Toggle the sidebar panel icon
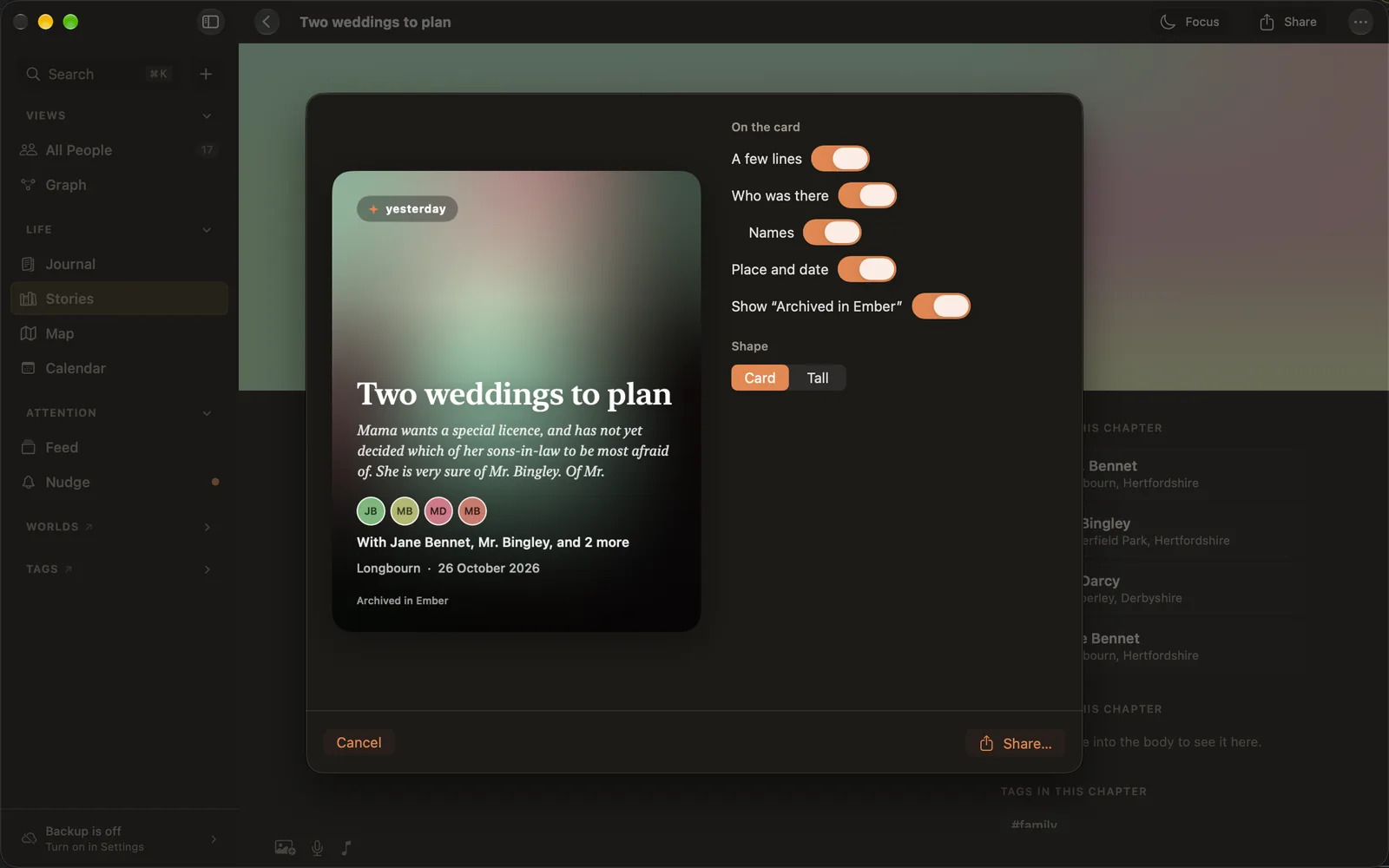1389x868 pixels. (x=210, y=22)
